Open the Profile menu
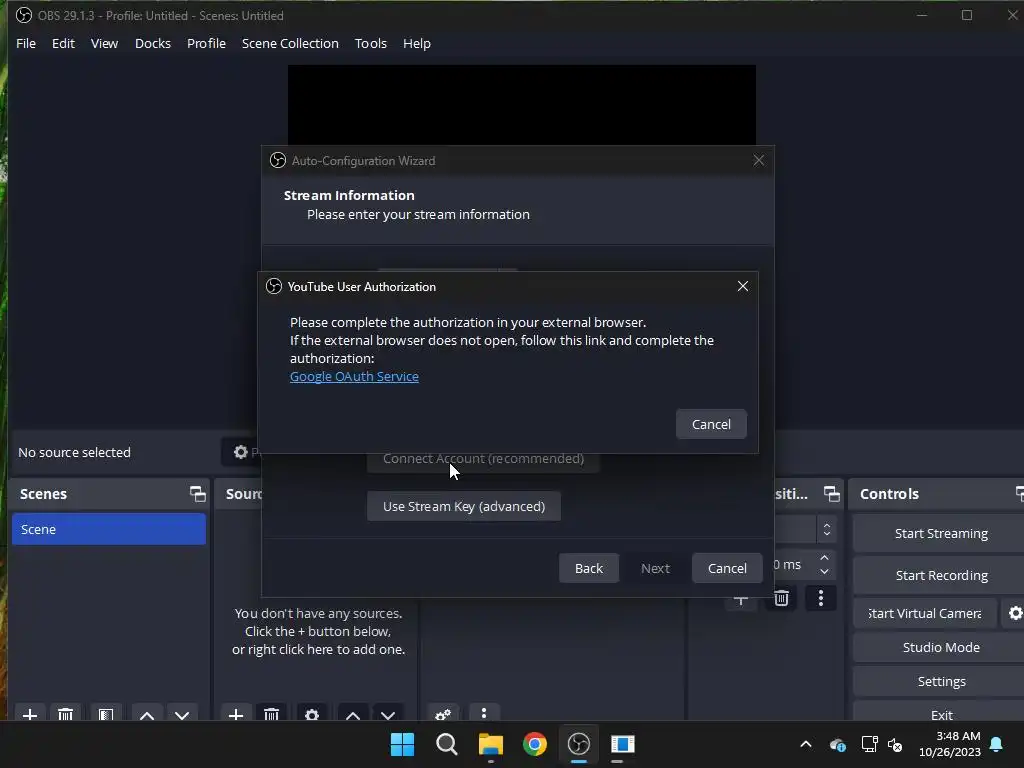The height and width of the screenshot is (768, 1024). pos(206,43)
